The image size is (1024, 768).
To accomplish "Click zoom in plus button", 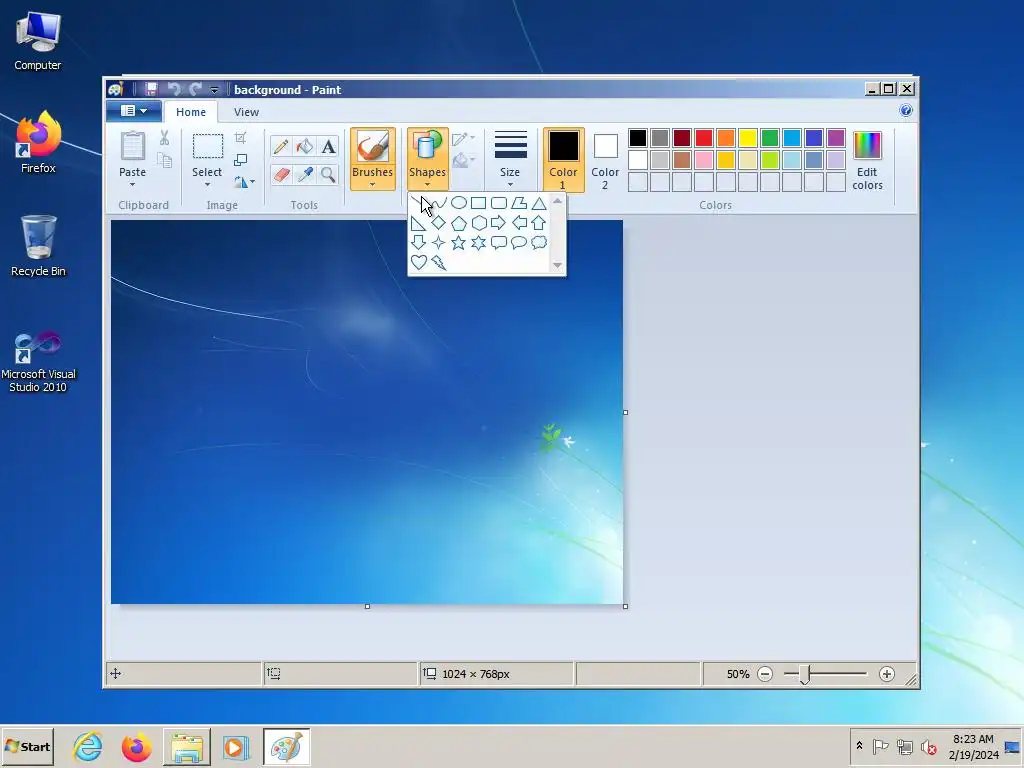I will [886, 674].
